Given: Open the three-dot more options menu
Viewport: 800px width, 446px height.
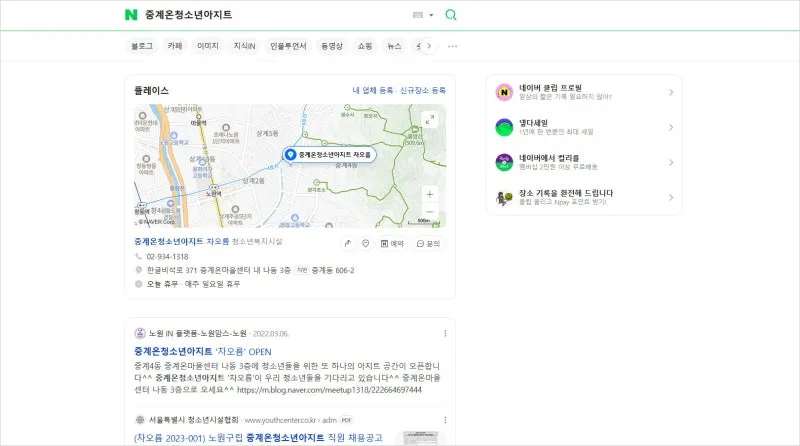Looking at the screenshot, I should tap(452, 46).
